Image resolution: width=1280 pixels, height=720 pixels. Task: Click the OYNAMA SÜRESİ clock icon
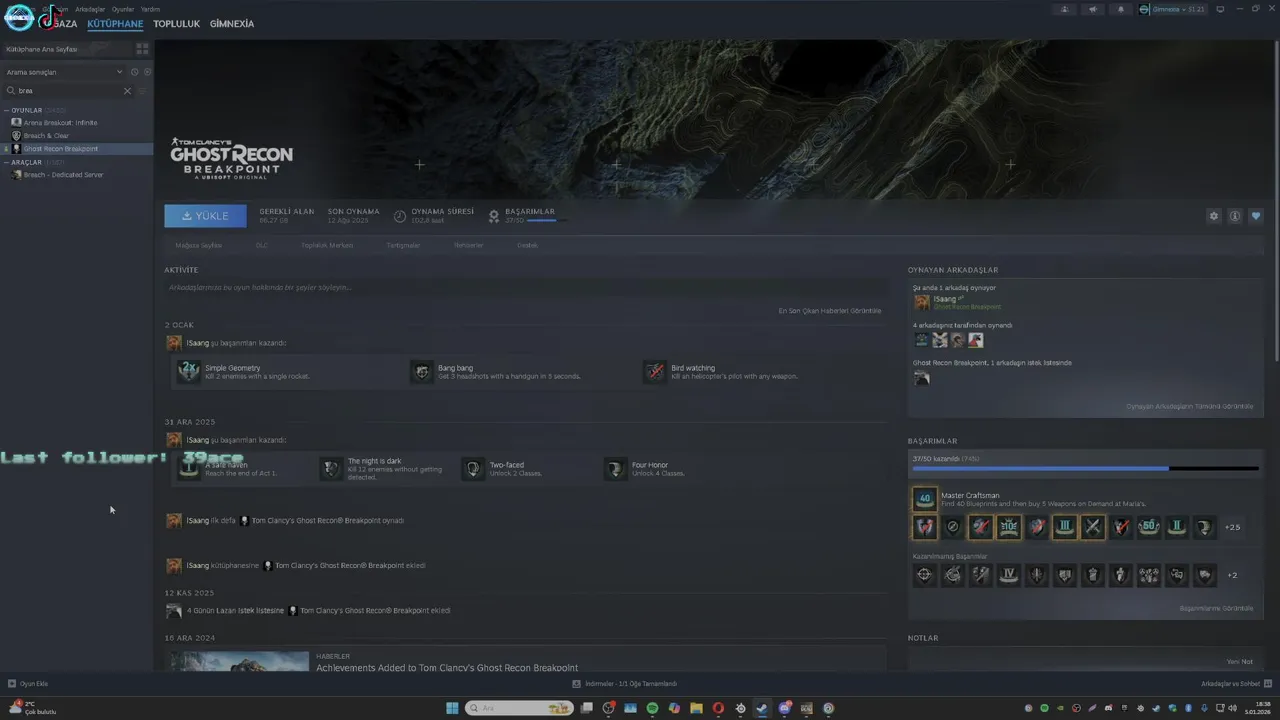(x=400, y=216)
